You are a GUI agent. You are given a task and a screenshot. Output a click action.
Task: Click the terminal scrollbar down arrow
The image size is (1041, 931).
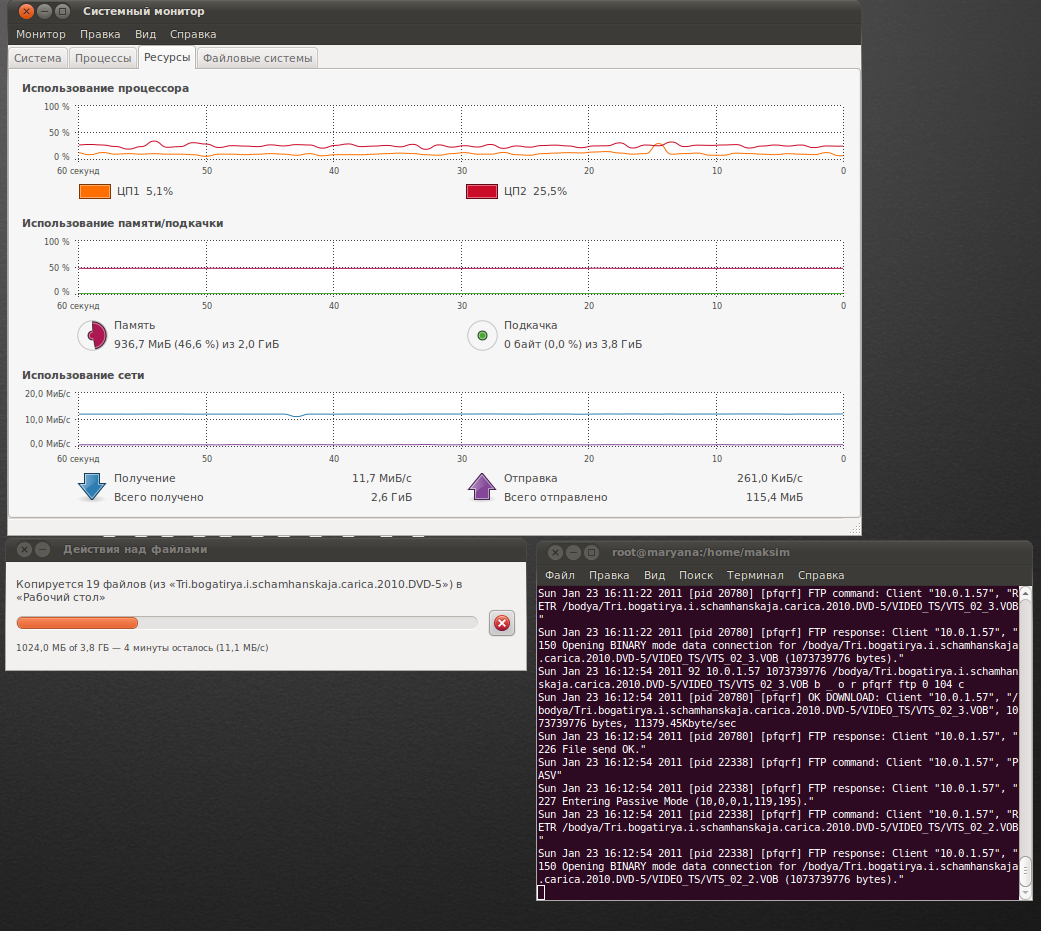click(1026, 894)
